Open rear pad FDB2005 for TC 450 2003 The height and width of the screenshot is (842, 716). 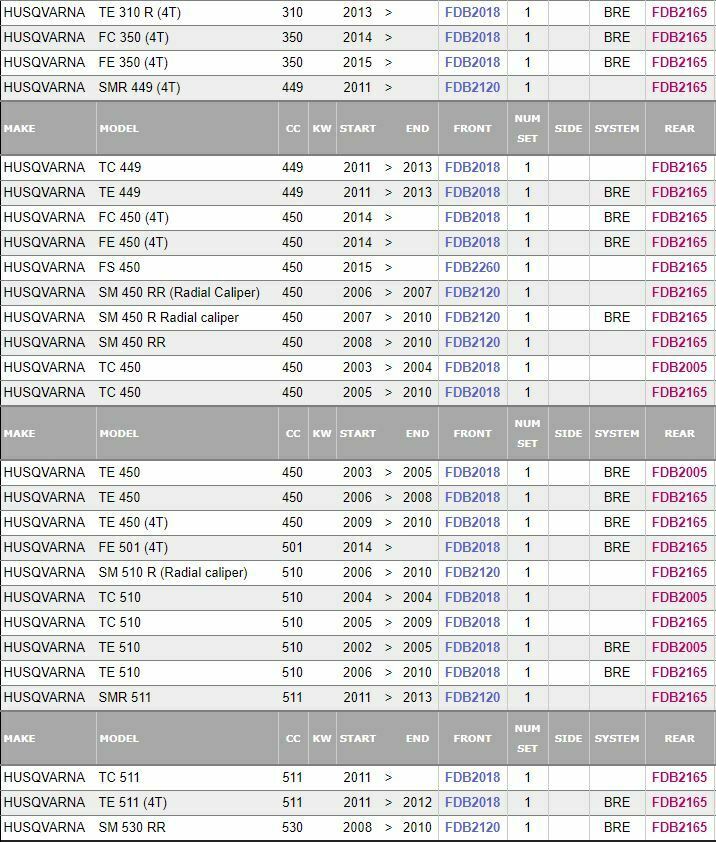[679, 367]
